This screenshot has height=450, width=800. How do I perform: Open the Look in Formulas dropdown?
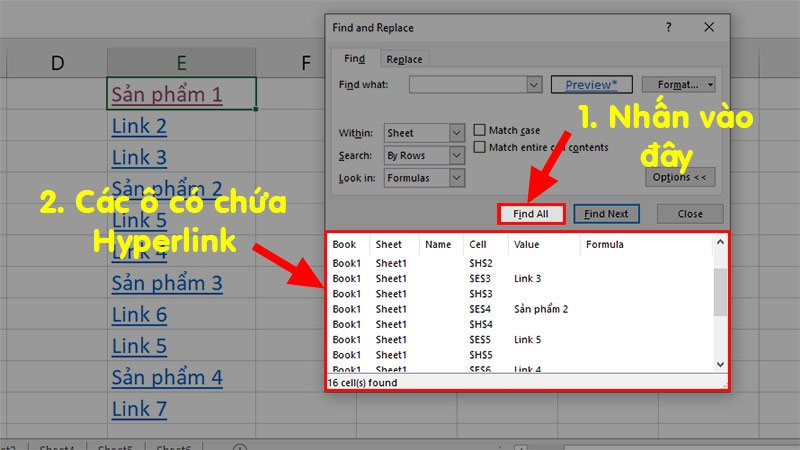(x=456, y=177)
